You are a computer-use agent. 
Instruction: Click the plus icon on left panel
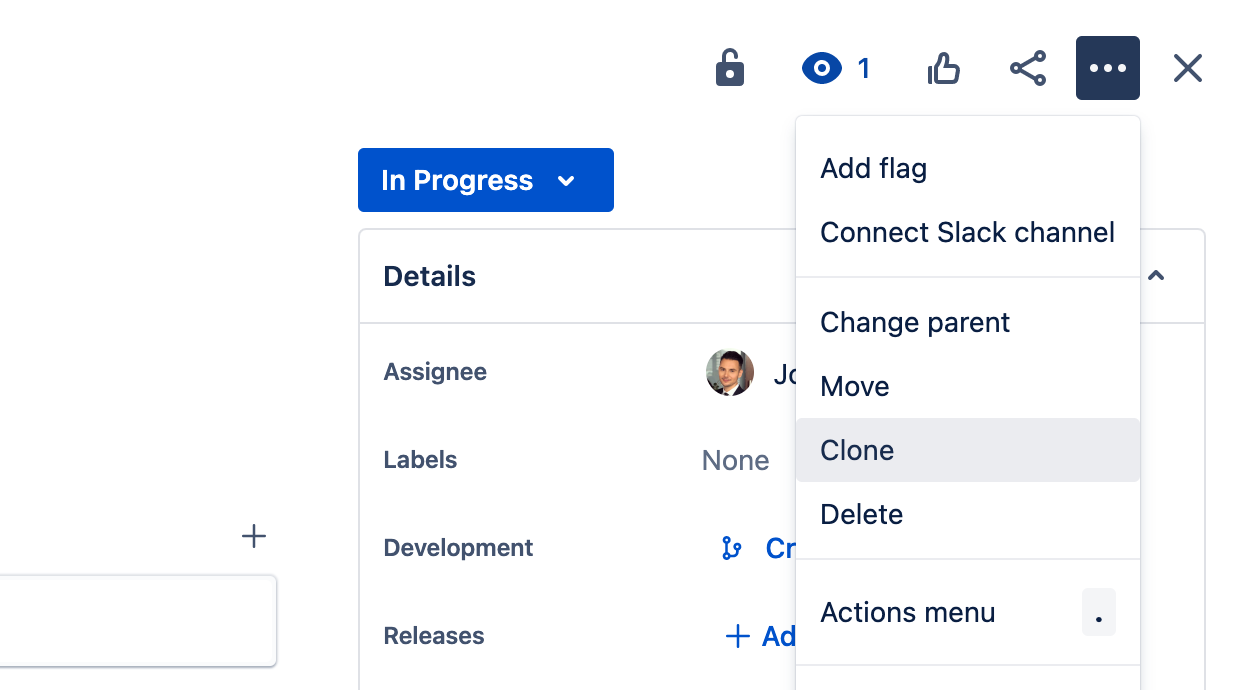point(254,537)
